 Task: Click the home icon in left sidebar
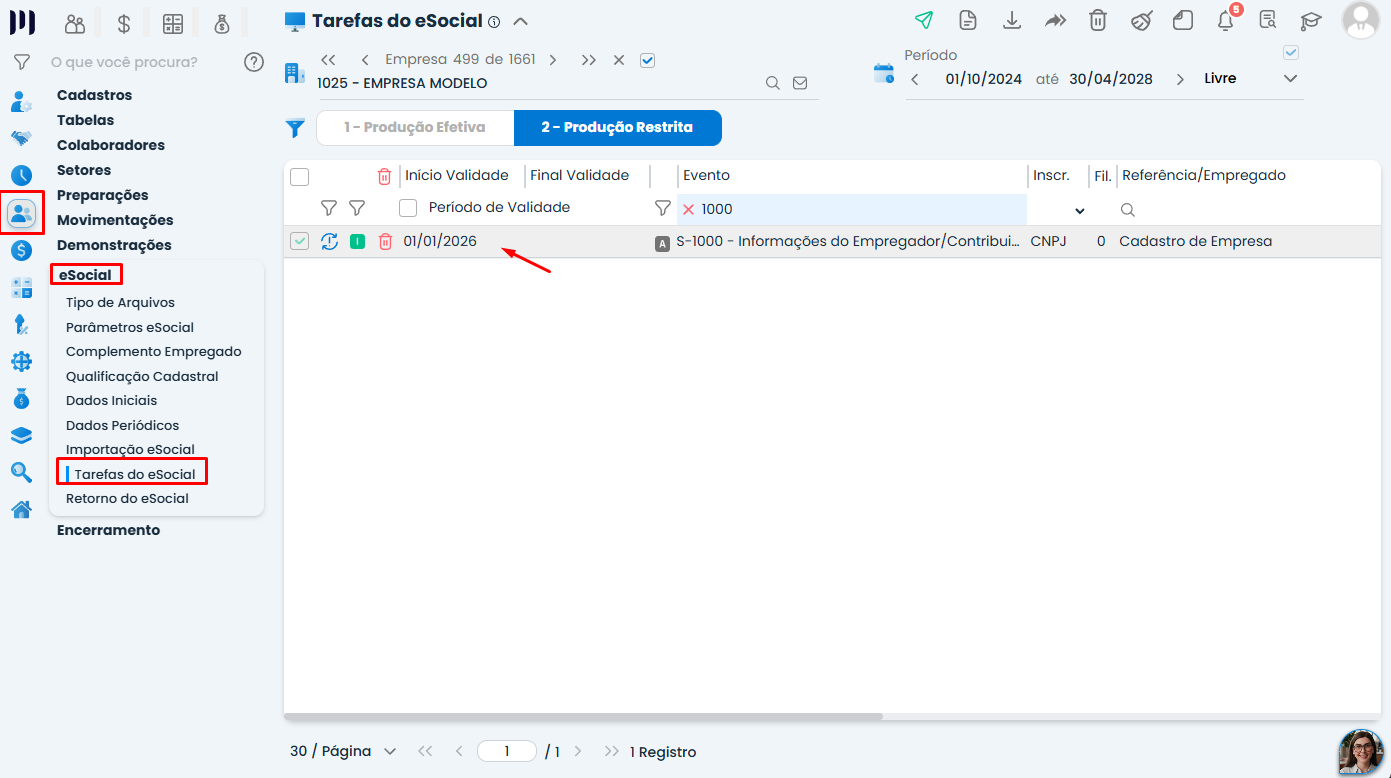coord(21,510)
